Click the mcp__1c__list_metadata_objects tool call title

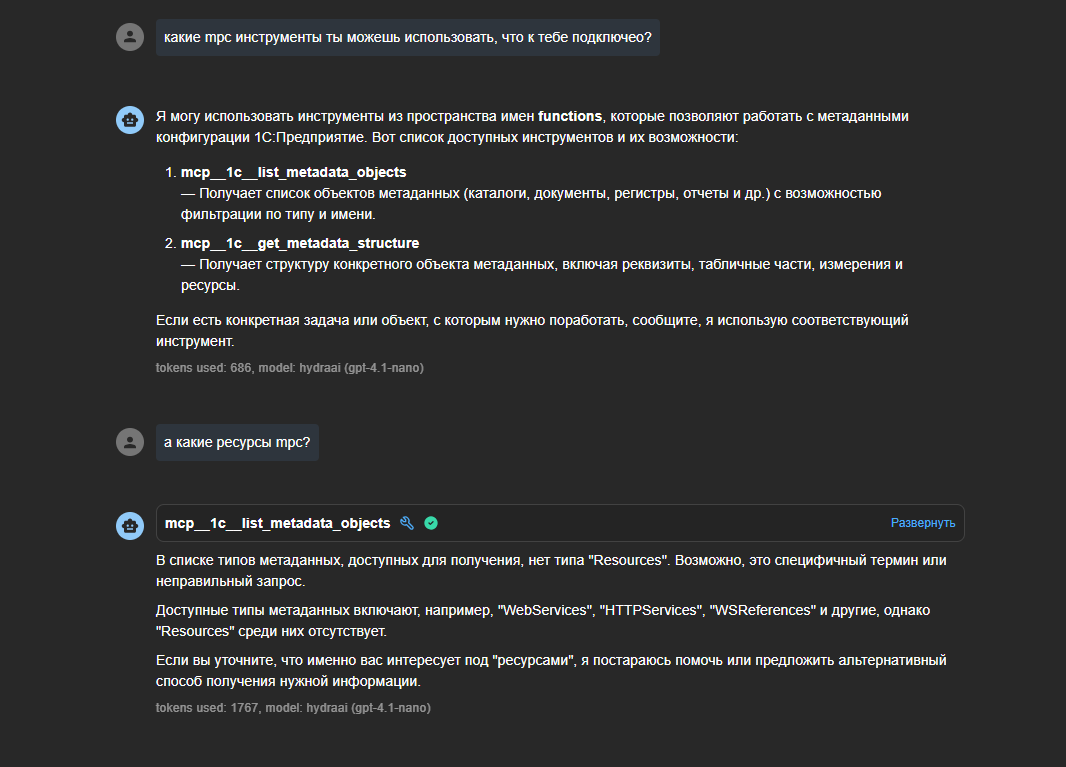coord(277,523)
